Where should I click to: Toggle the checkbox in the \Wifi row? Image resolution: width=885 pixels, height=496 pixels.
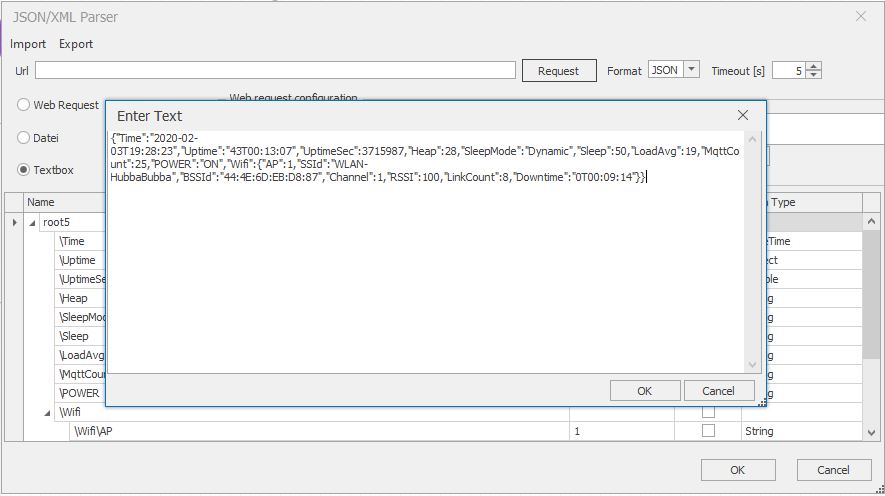pos(708,412)
